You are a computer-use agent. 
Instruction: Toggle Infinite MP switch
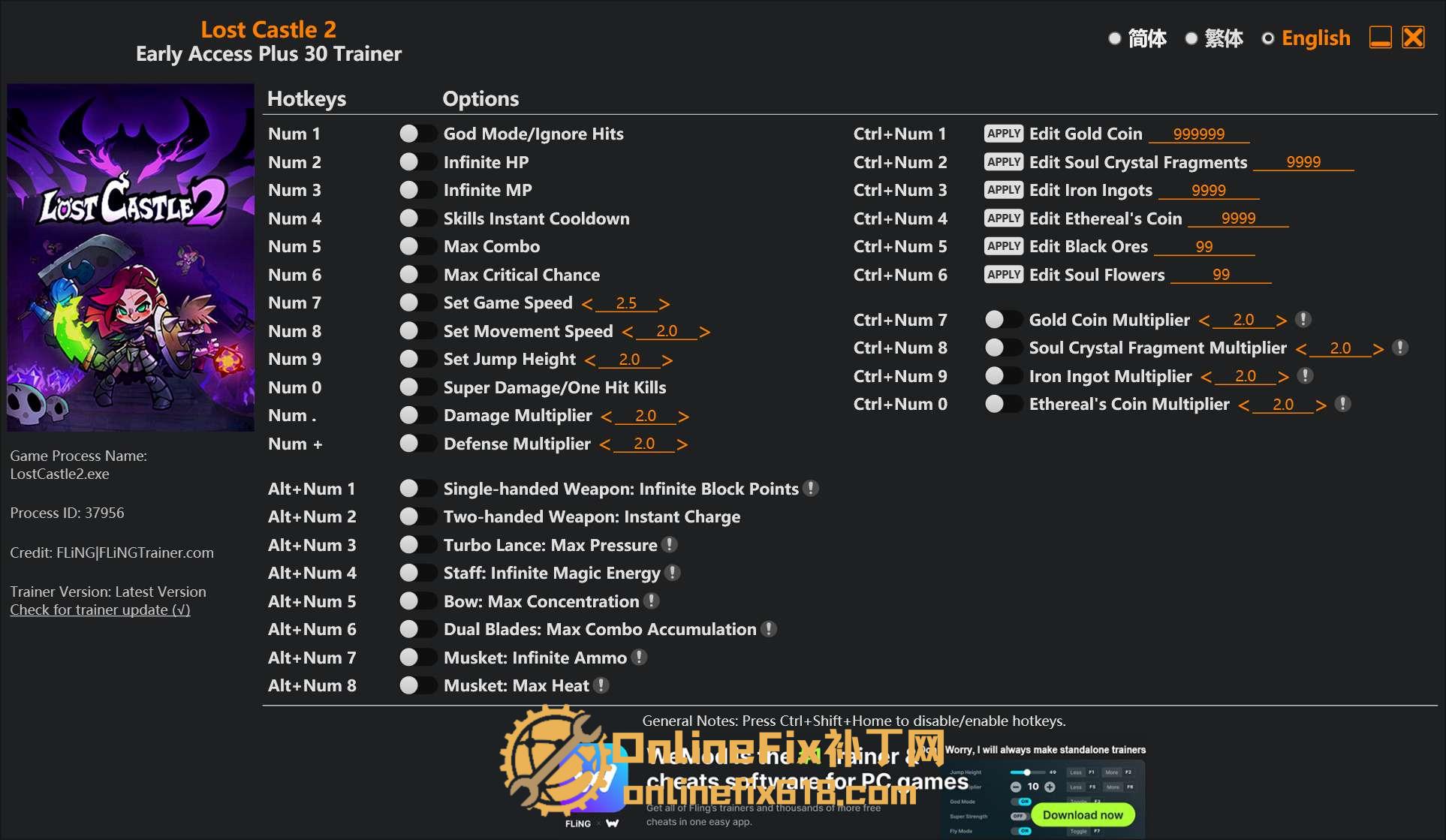click(417, 190)
